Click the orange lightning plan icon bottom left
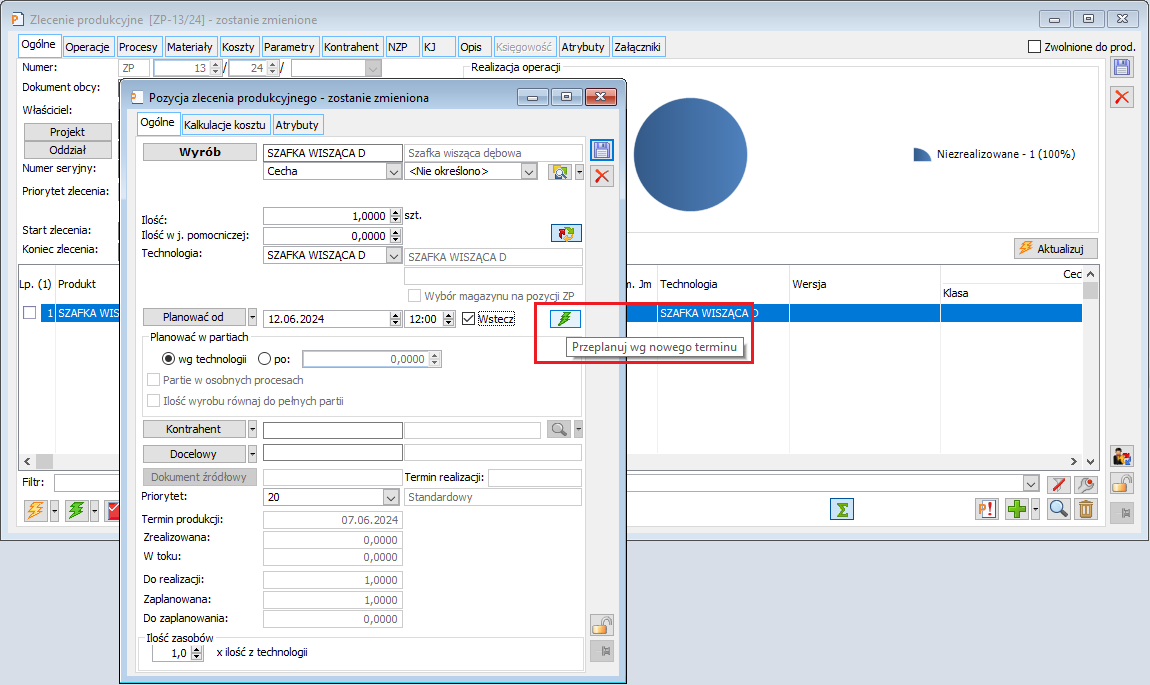The width and height of the screenshot is (1150, 685). (x=35, y=510)
